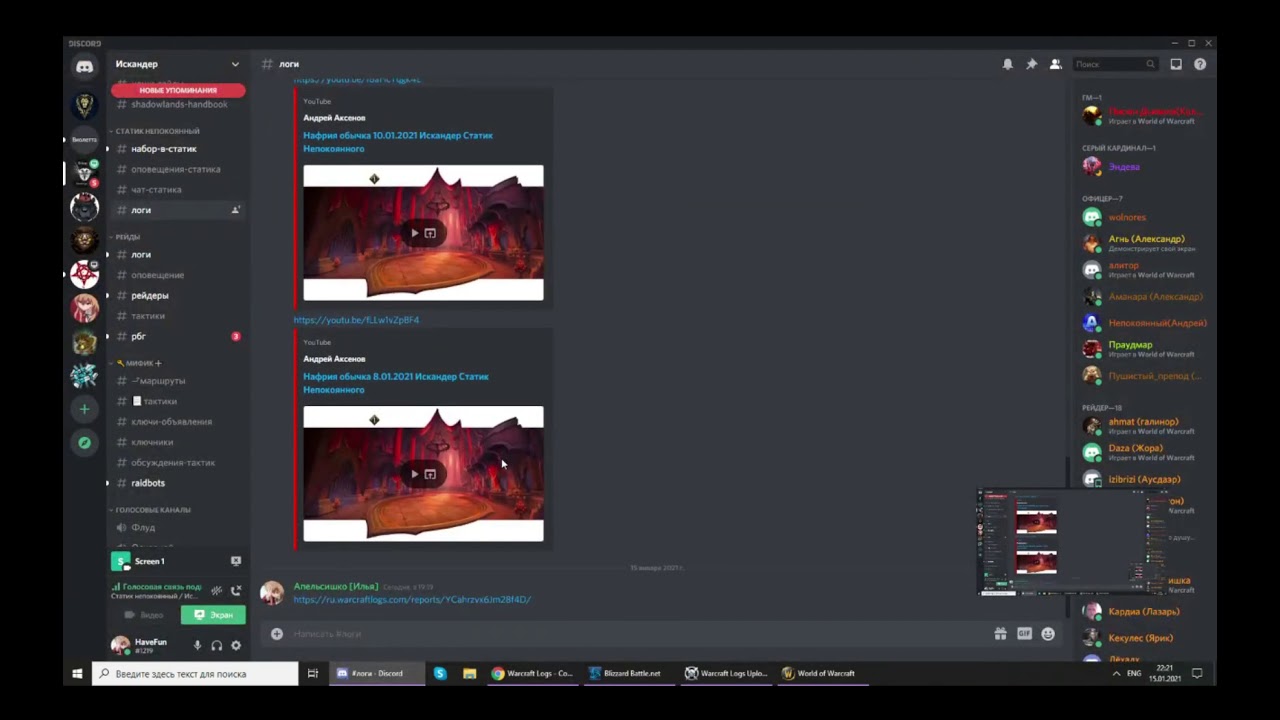Click ru.warcraftlogs.com reports link
The width and height of the screenshot is (1280, 720).
coord(412,600)
